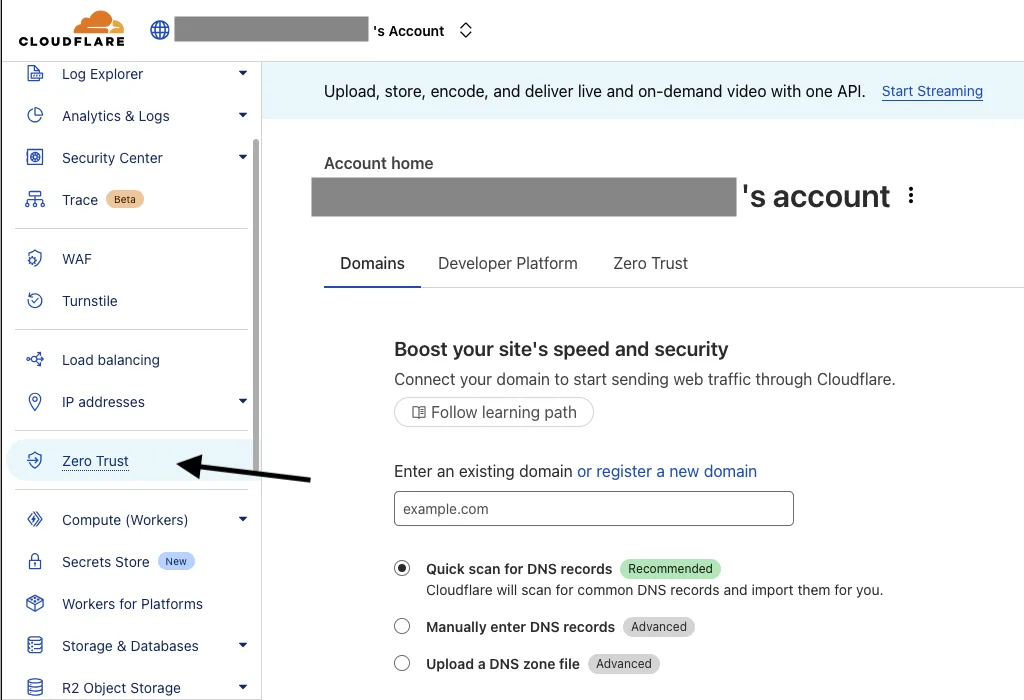
Task: Click the Beta badge next to Trace
Action: click(x=125, y=199)
